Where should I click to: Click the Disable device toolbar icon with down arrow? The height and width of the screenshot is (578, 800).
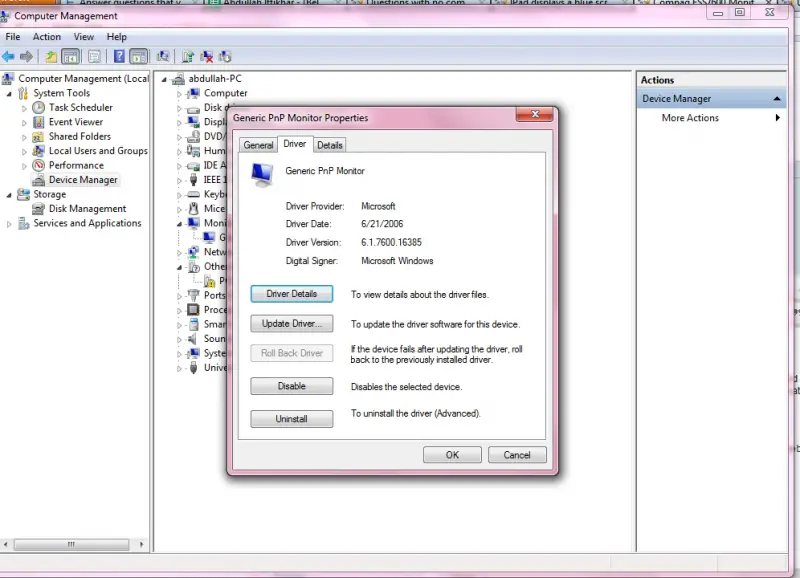[225, 57]
